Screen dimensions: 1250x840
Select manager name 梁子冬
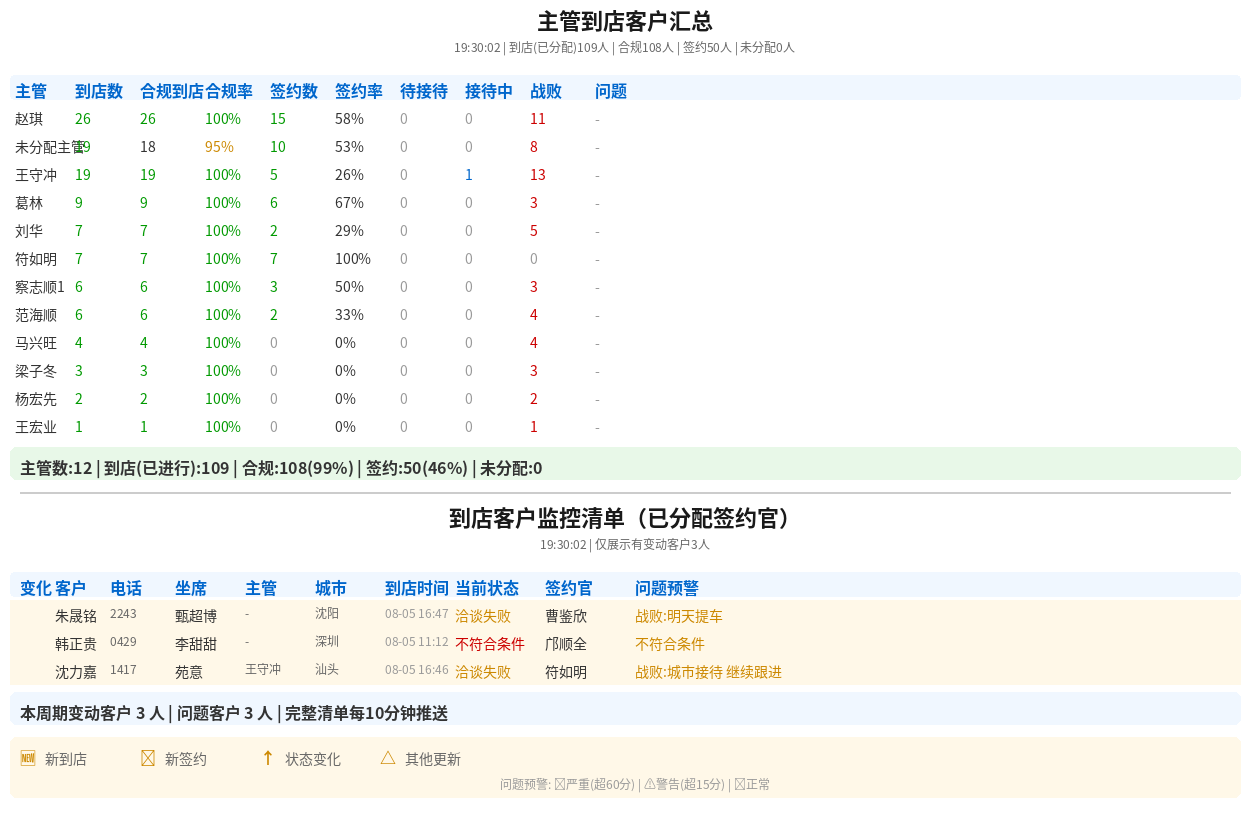[36, 371]
